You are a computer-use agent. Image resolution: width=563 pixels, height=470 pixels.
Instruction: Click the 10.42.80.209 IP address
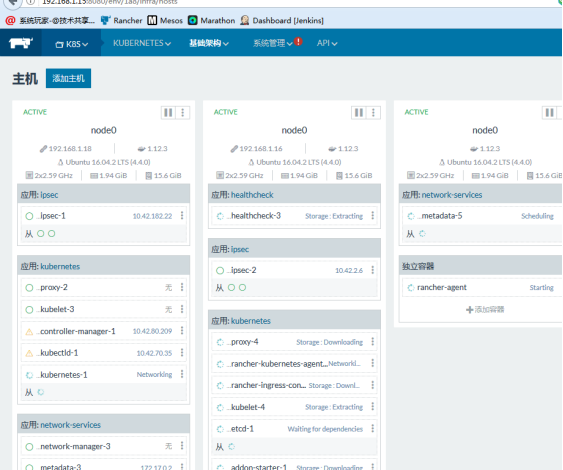[x=152, y=331]
